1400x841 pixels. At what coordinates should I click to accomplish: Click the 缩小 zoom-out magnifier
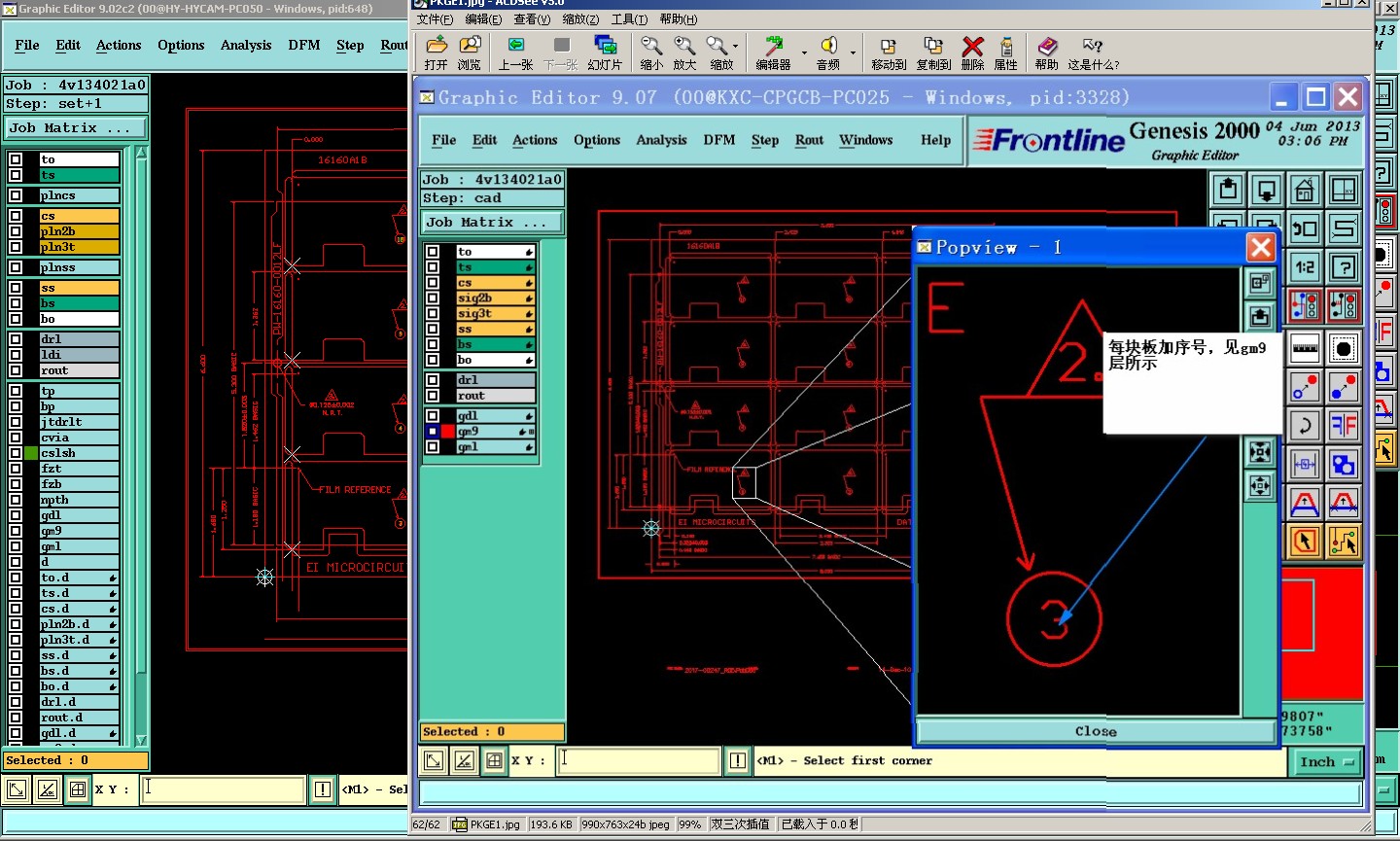pyautogui.click(x=651, y=52)
